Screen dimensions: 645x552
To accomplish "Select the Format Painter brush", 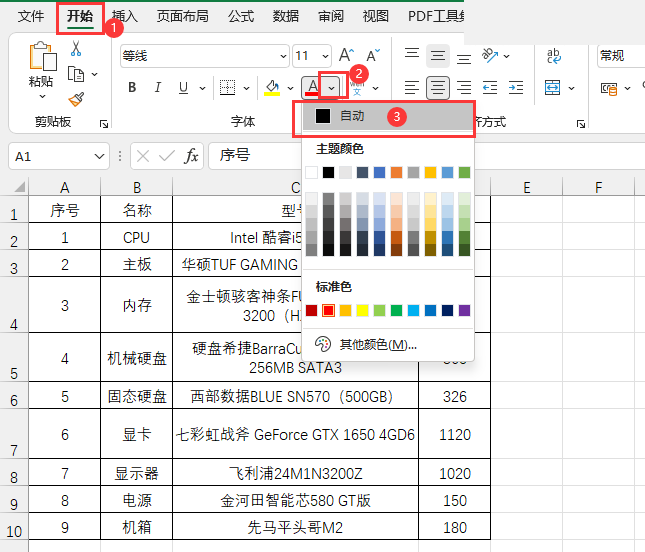I will 76,99.
